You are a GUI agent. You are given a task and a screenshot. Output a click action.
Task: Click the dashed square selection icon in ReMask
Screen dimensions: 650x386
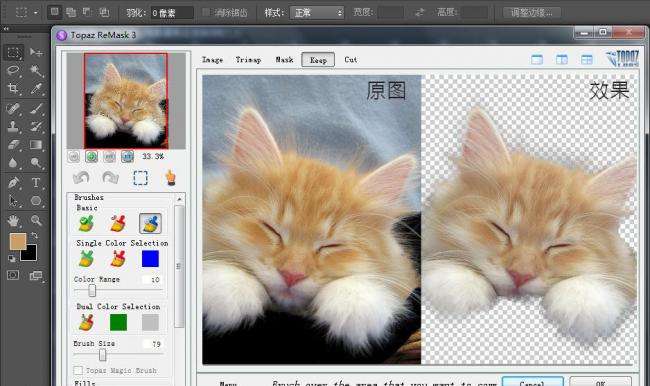[x=141, y=178]
